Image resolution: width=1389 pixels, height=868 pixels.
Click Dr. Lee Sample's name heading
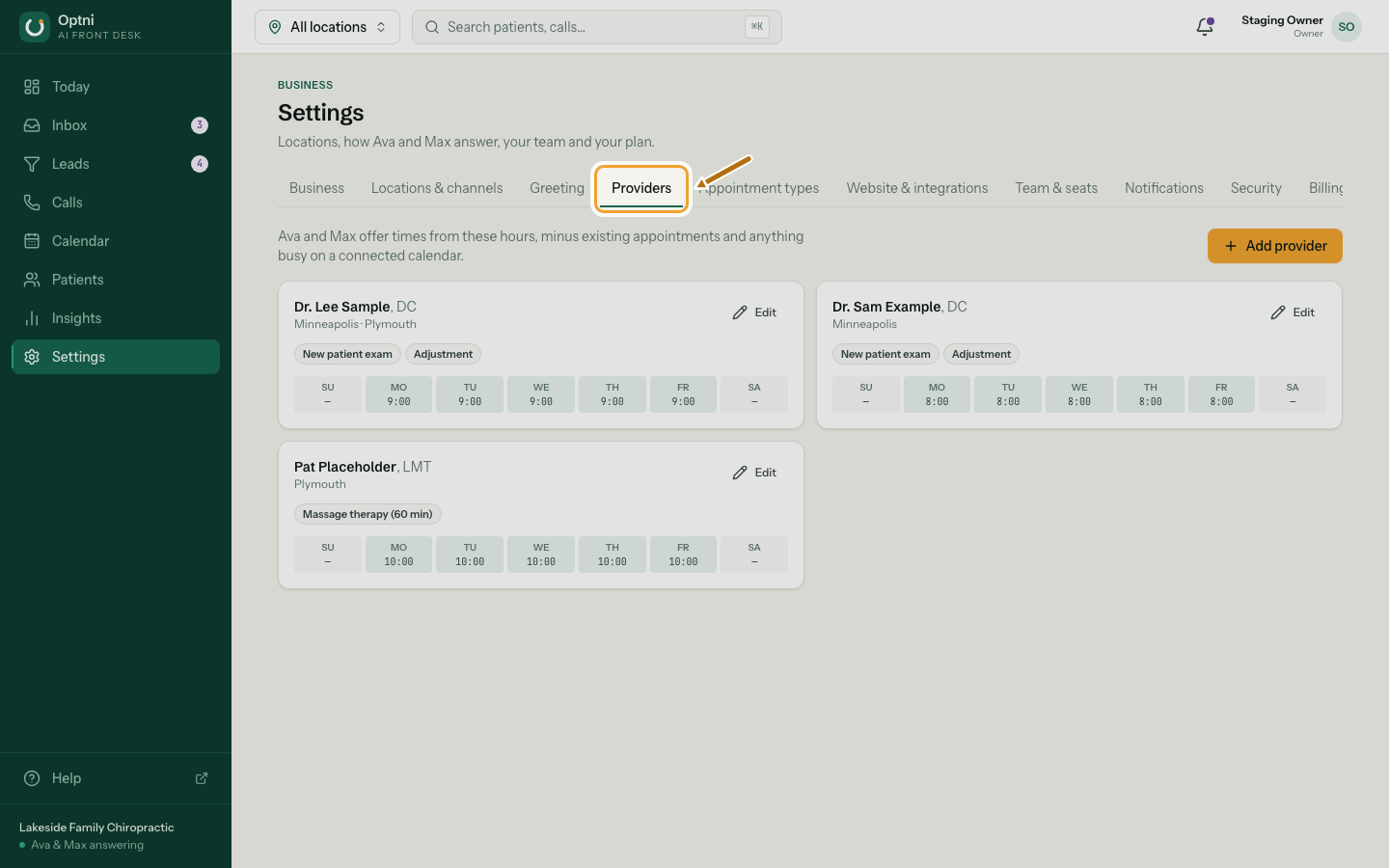point(342,307)
